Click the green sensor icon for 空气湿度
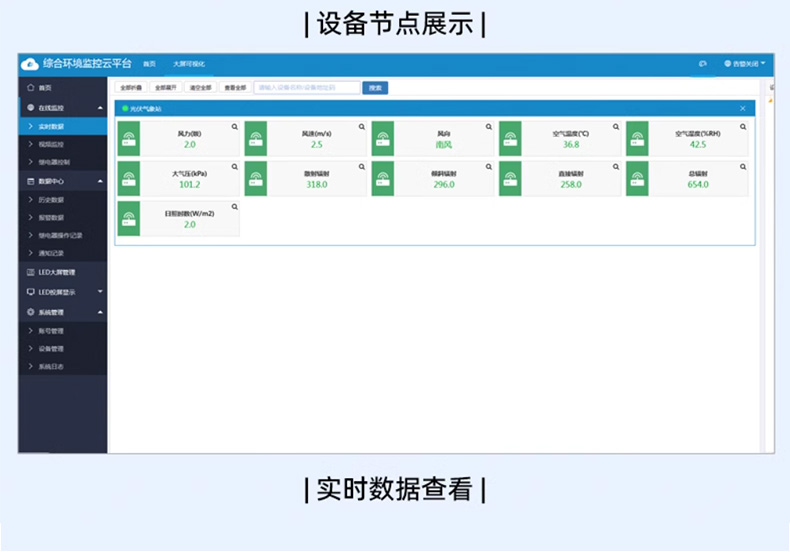790x552 pixels. 637,139
